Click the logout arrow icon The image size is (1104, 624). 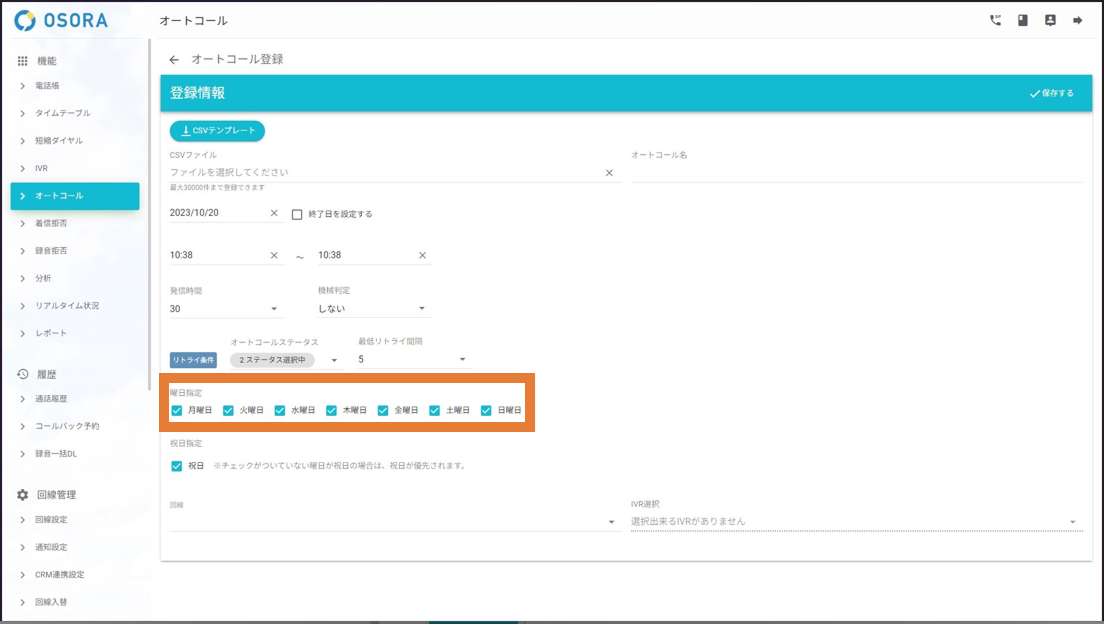(1078, 20)
